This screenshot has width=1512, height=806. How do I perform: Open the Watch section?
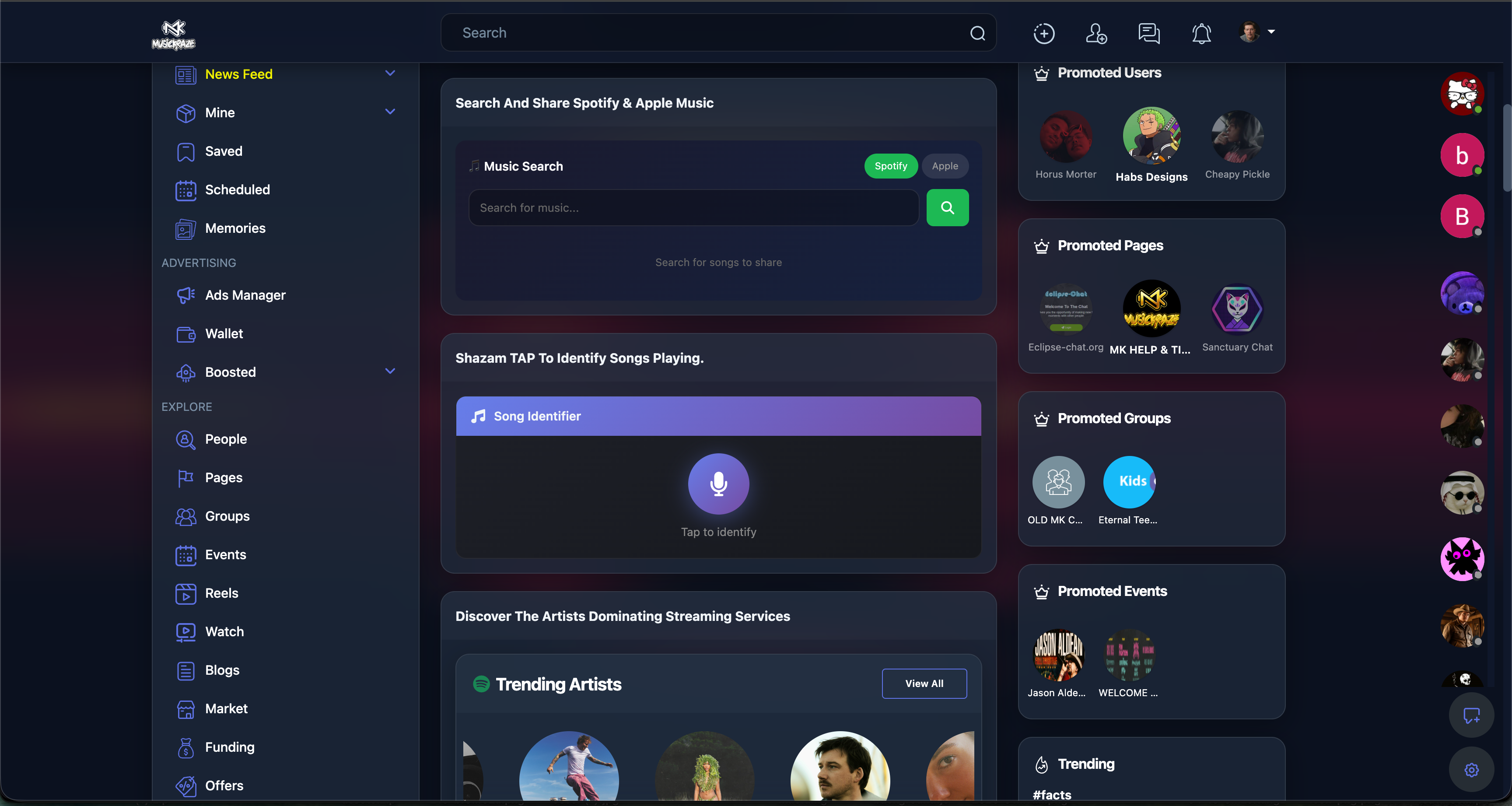click(x=224, y=632)
